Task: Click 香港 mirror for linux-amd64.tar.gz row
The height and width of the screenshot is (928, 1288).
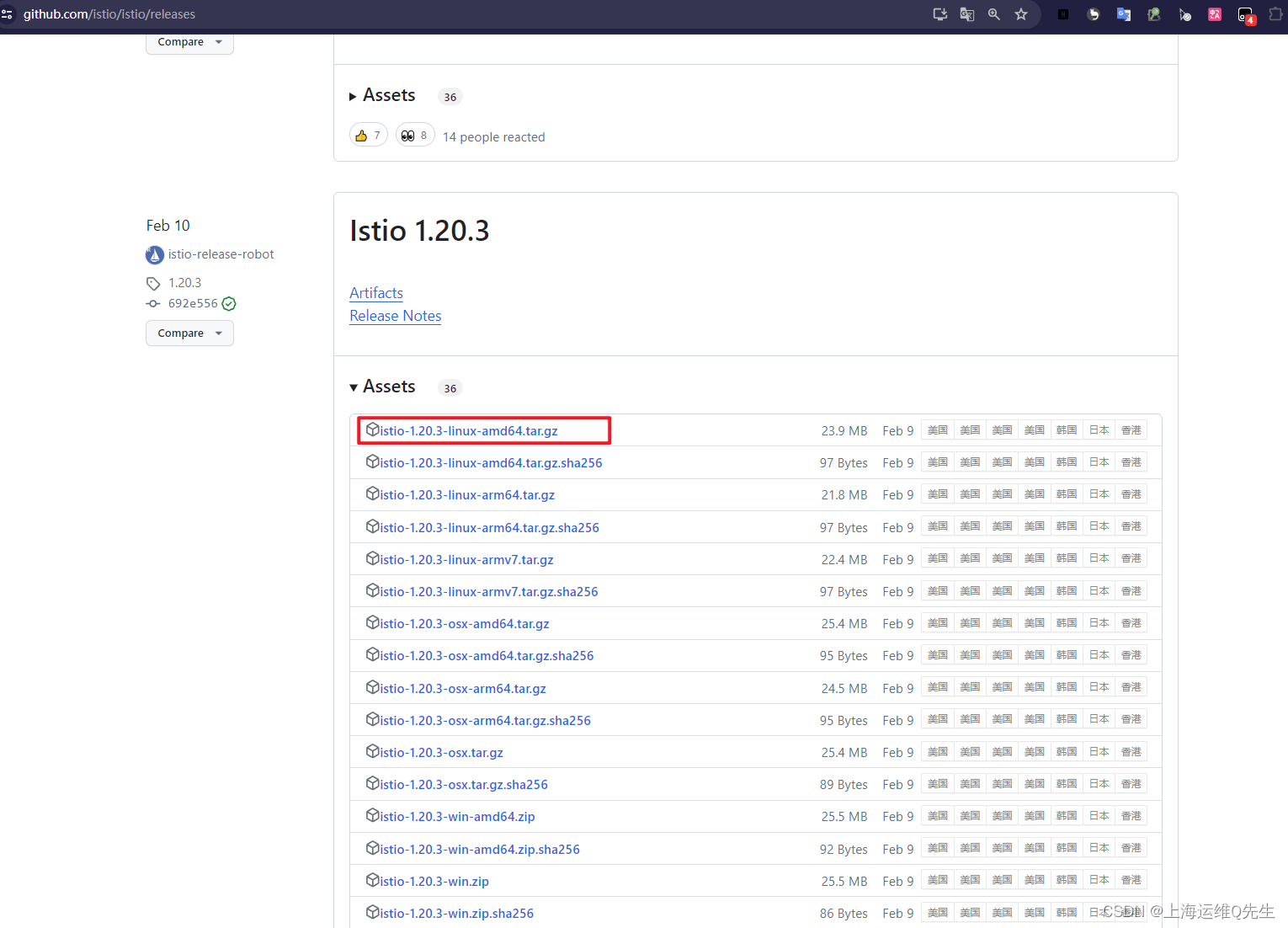Action: [x=1131, y=430]
